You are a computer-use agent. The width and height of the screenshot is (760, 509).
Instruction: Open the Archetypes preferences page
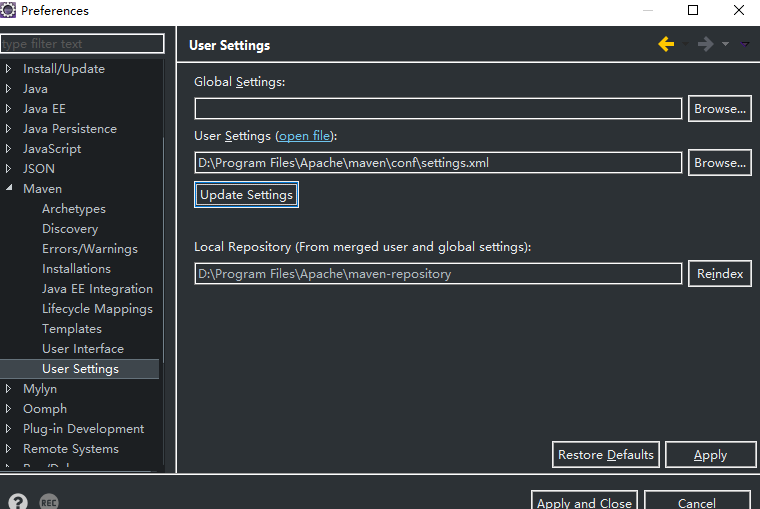pos(73,209)
